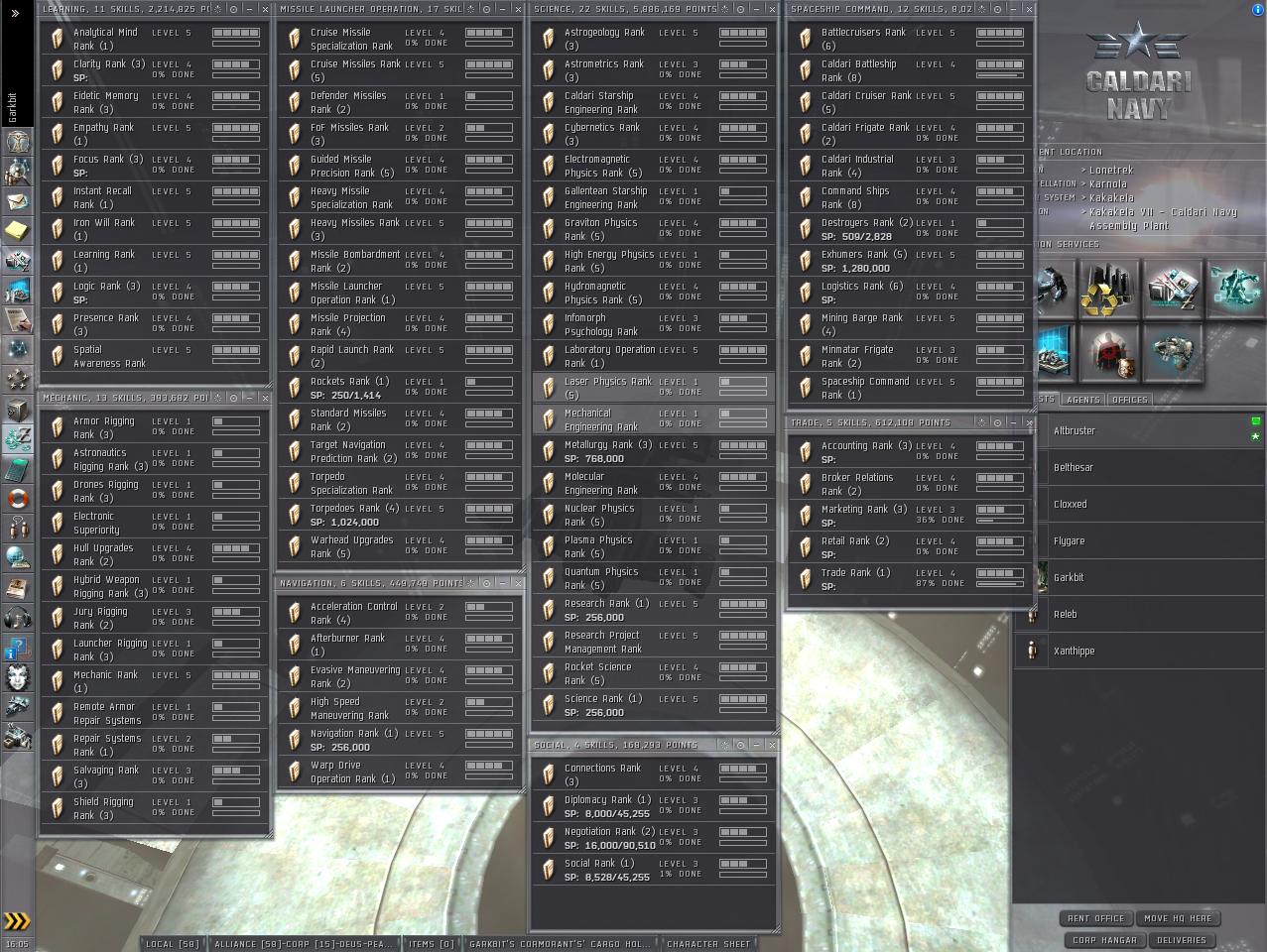Toggle pin on the Social skills window
This screenshot has height=952, width=1267.
click(x=726, y=745)
